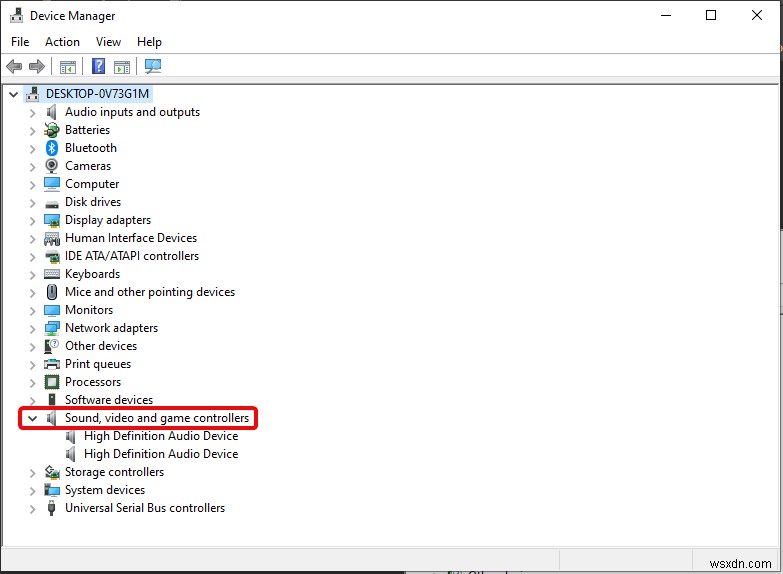Click the Cameras webcam icon
The height and width of the screenshot is (574, 783).
[51, 166]
